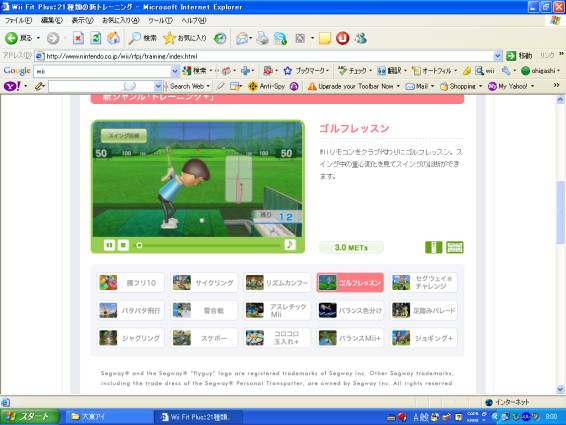Click the video progress slider handle

click(139, 246)
